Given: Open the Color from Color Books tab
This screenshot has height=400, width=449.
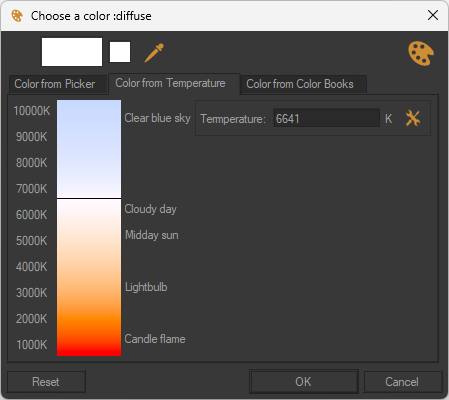Looking at the screenshot, I should [303, 84].
